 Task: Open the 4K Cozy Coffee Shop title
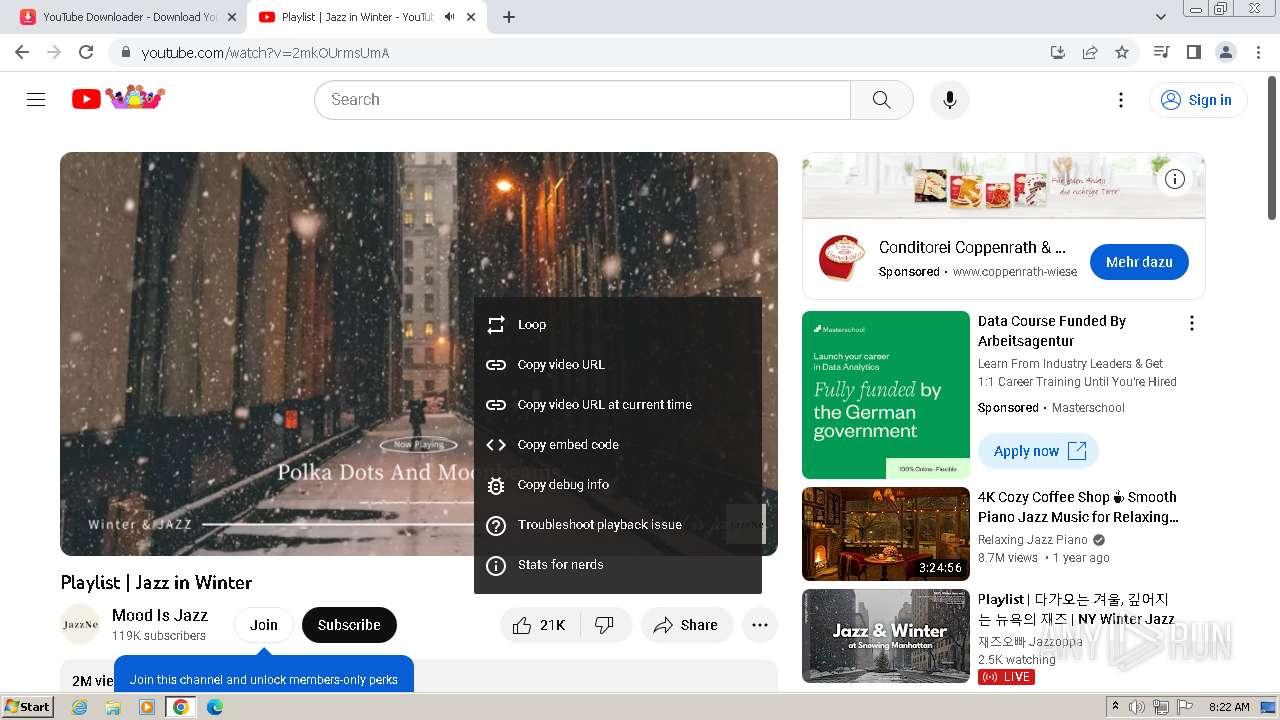click(1078, 507)
